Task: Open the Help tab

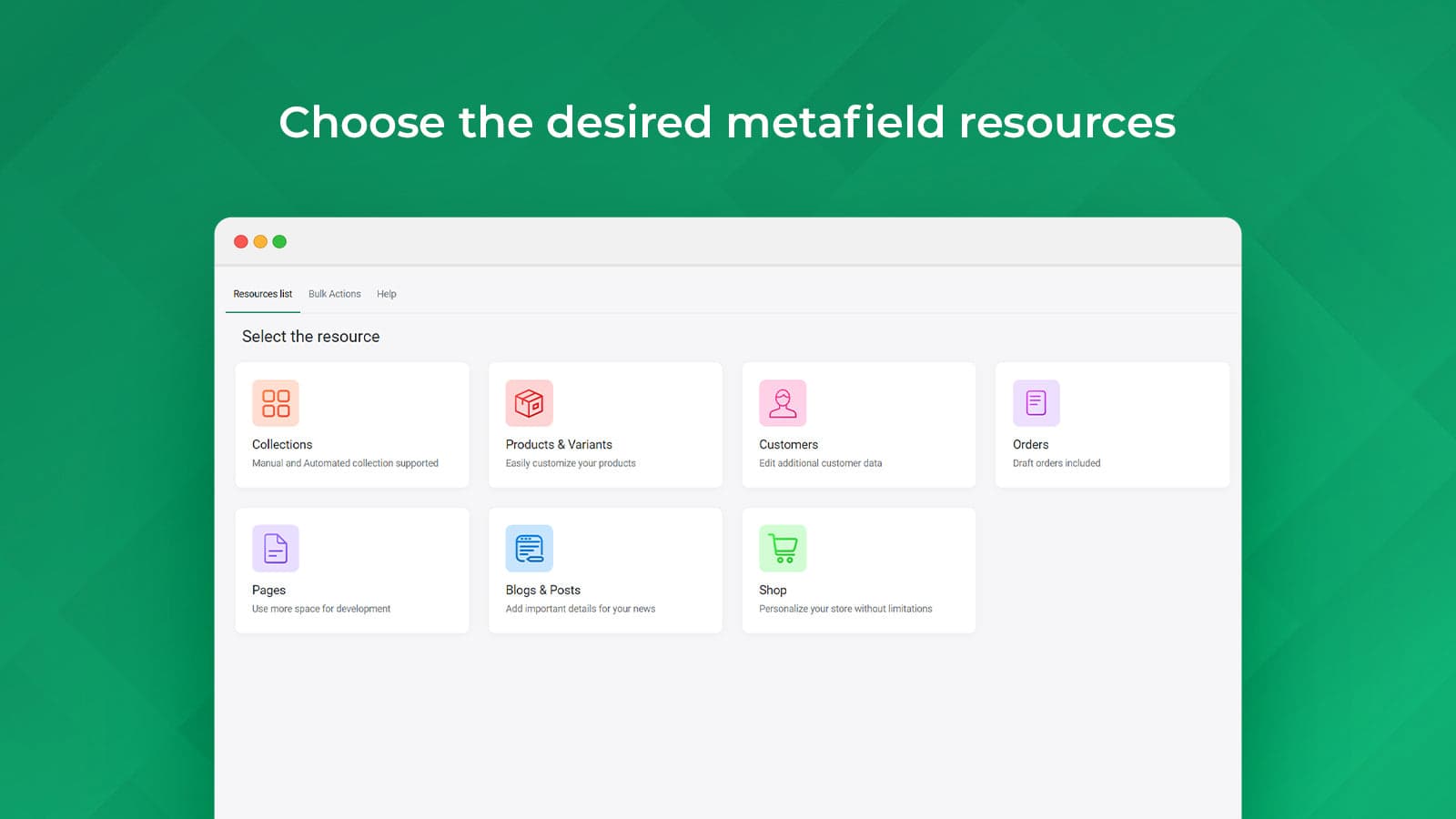Action: pyautogui.click(x=386, y=294)
